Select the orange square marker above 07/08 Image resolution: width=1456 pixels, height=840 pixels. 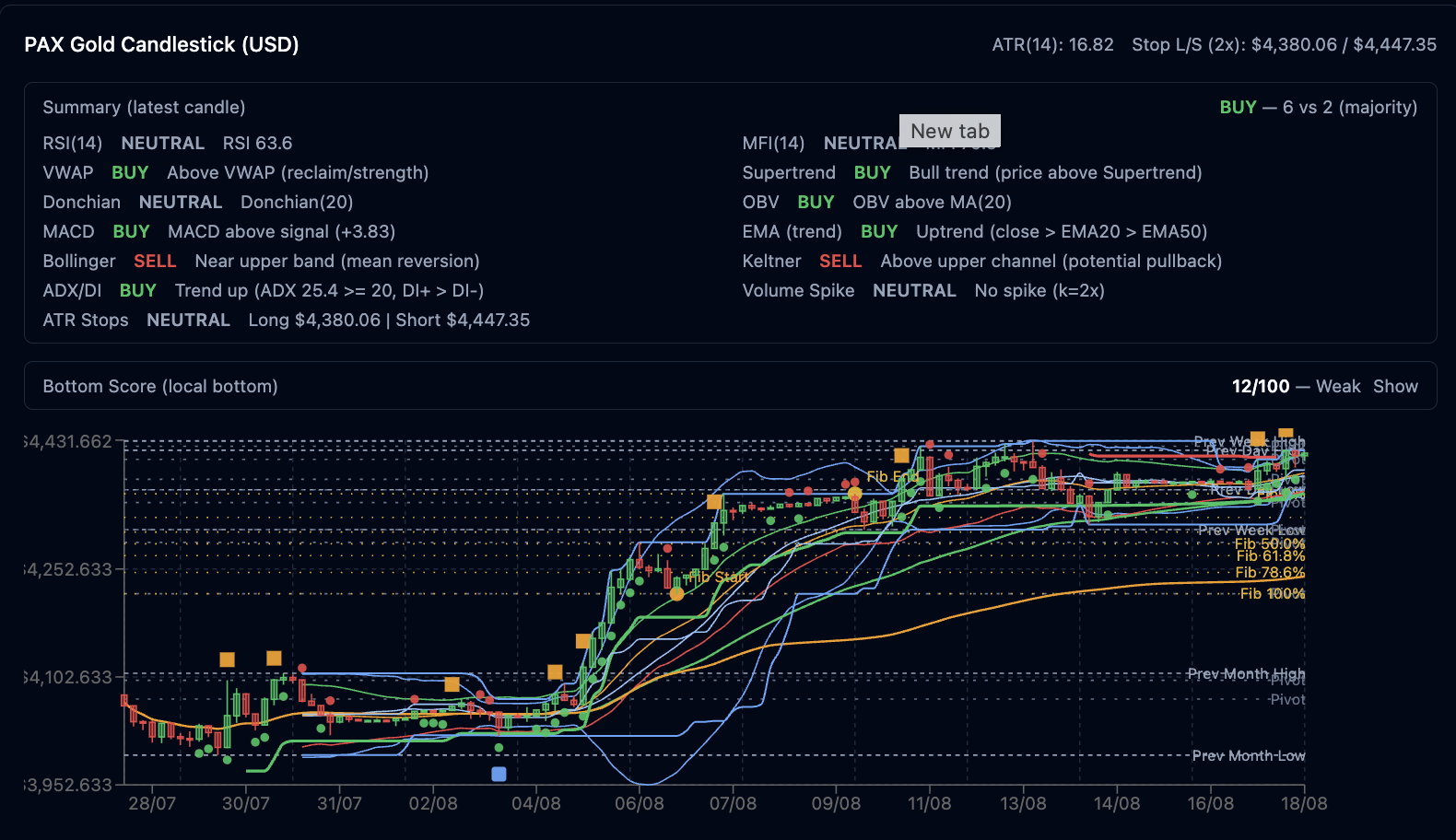coord(714,502)
